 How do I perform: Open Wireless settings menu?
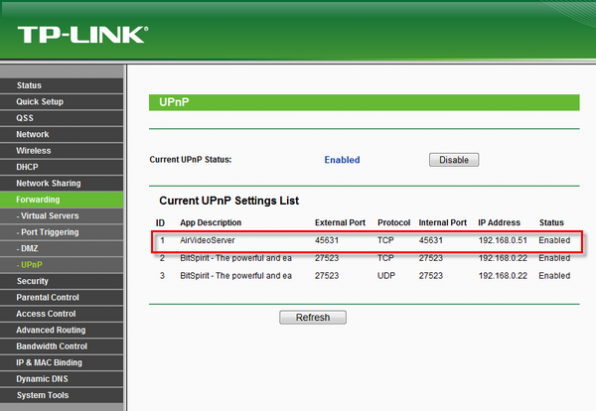[62, 151]
